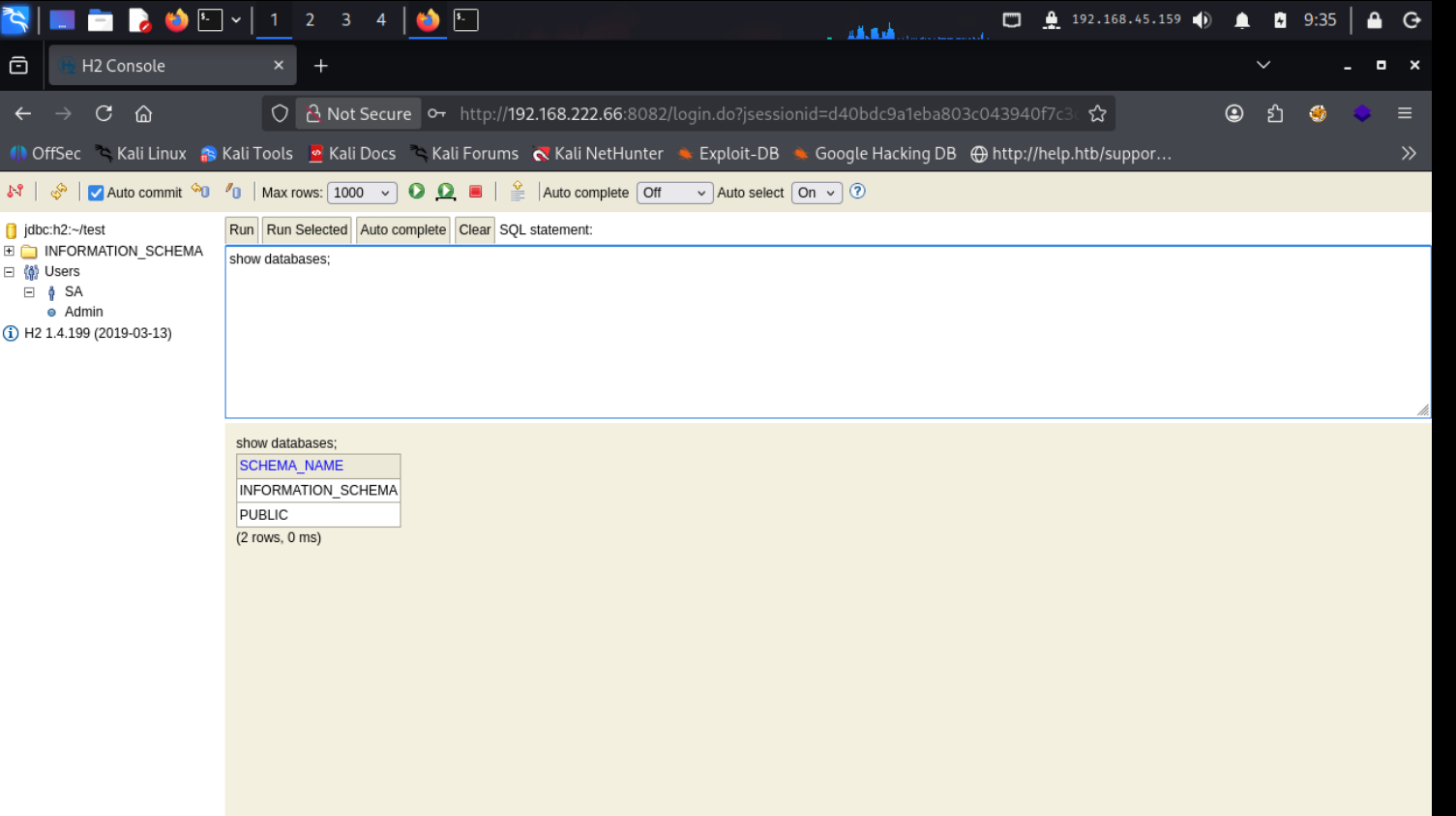Image resolution: width=1456 pixels, height=816 pixels.
Task: Open the Auto select On dropdown
Action: 816,193
